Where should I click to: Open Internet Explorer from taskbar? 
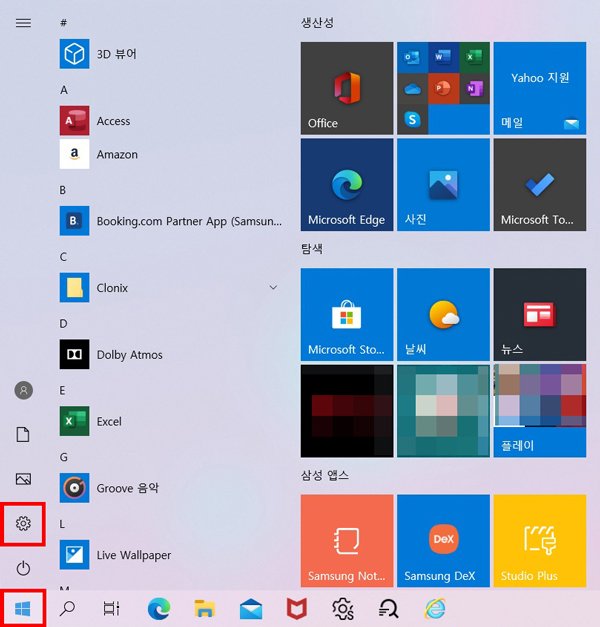coord(435,609)
